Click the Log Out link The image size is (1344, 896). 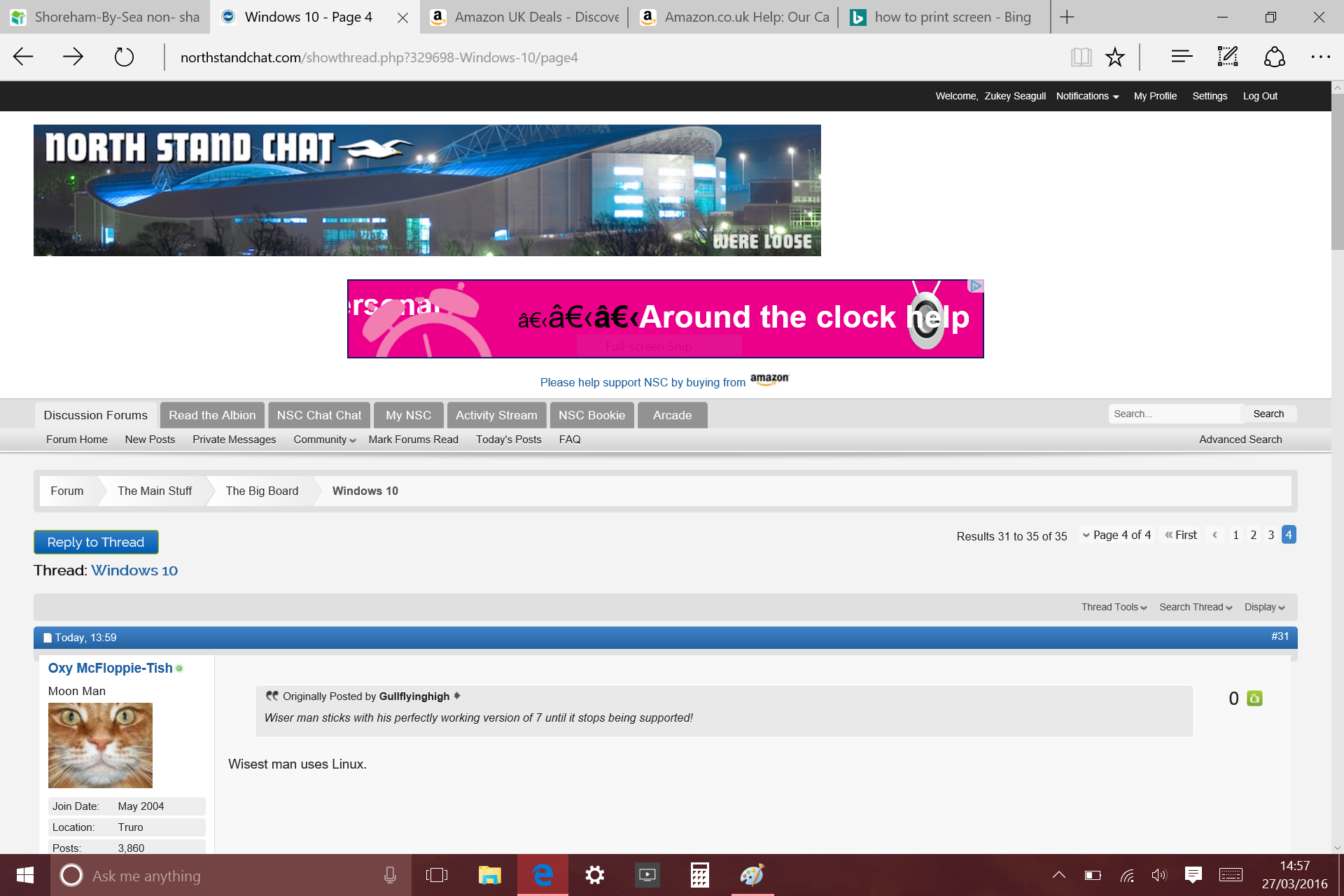pos(1260,96)
